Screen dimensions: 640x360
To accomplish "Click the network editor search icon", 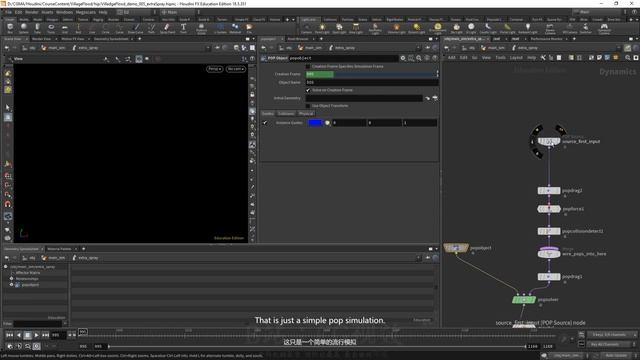I will [x=628, y=58].
